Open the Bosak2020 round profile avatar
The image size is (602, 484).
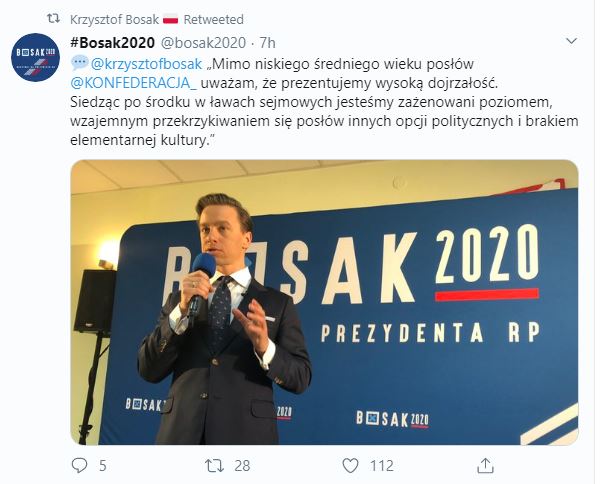coord(35,57)
